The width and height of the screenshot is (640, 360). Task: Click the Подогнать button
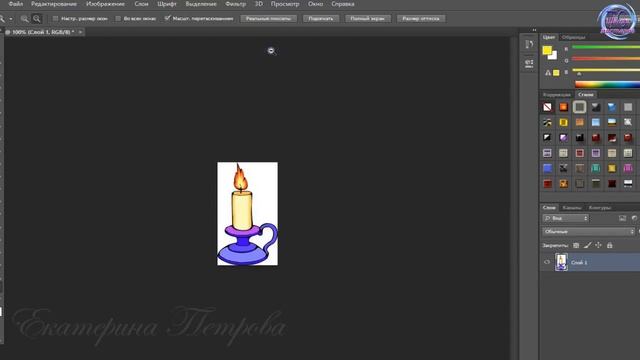[320, 18]
